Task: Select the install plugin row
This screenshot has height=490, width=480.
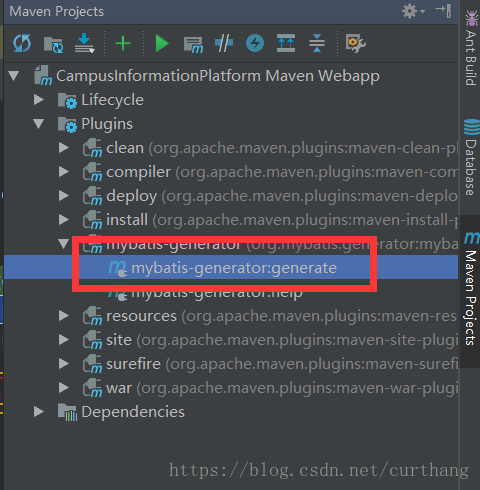Action: 231,220
